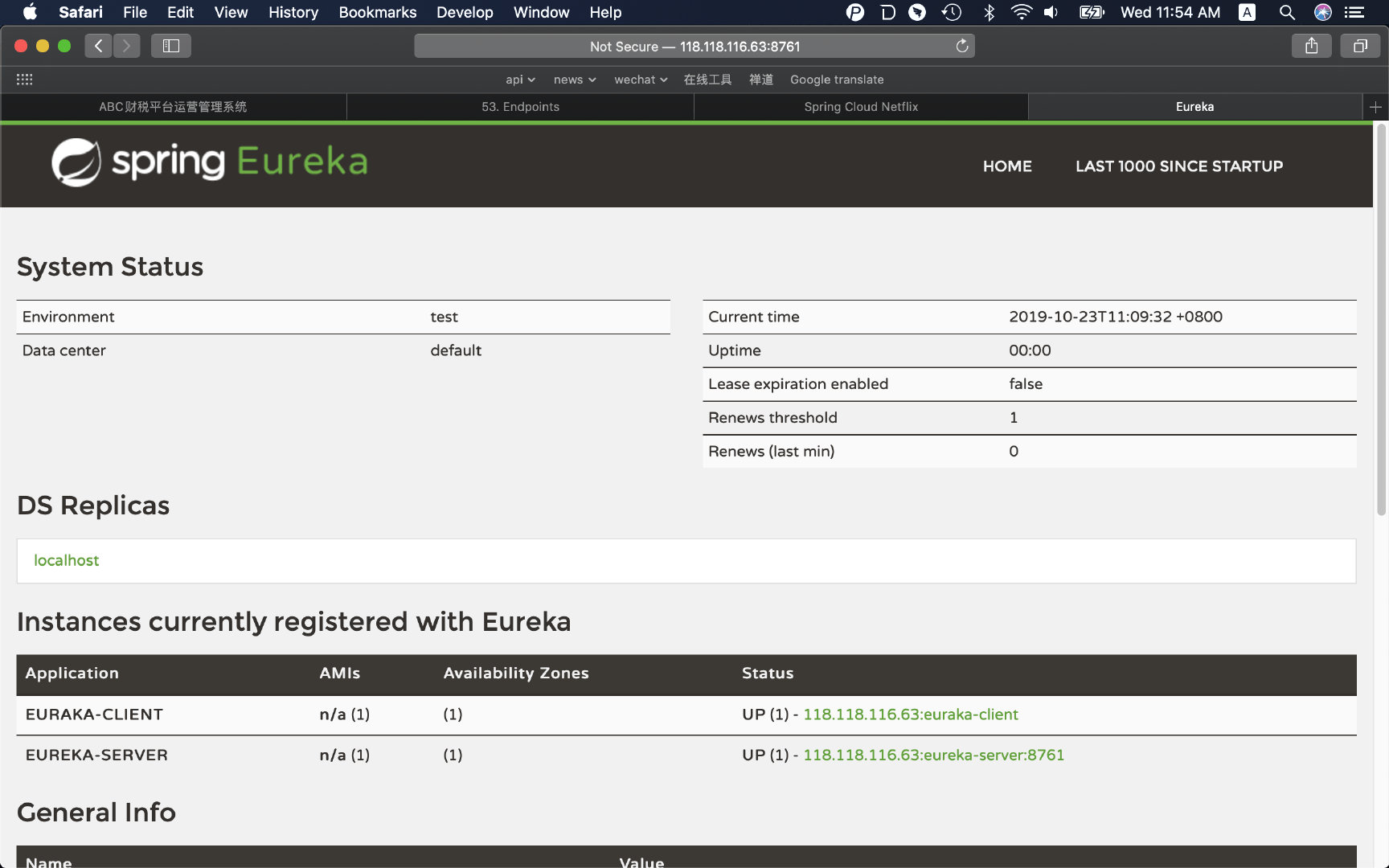Viewport: 1389px width, 868px height.
Task: Open the Window menu
Action: click(542, 12)
